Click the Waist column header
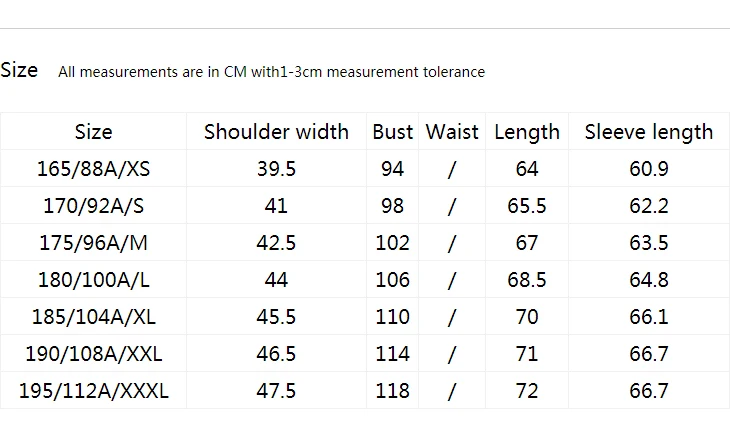Image resolution: width=730 pixels, height=422 pixels. 452,132
